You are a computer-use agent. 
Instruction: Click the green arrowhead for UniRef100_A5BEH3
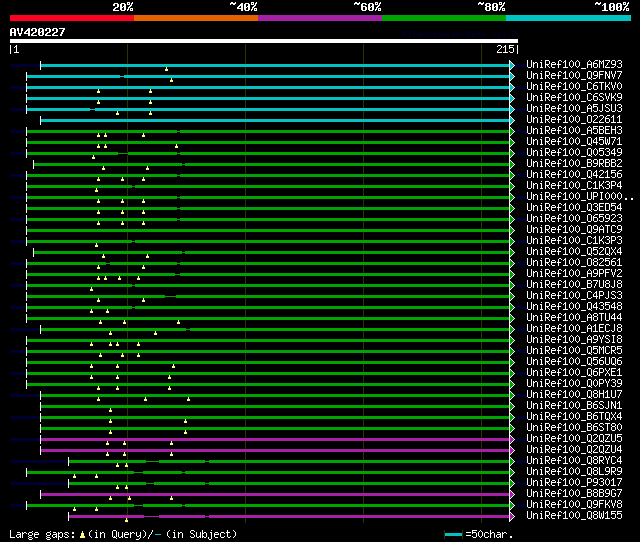click(x=513, y=131)
